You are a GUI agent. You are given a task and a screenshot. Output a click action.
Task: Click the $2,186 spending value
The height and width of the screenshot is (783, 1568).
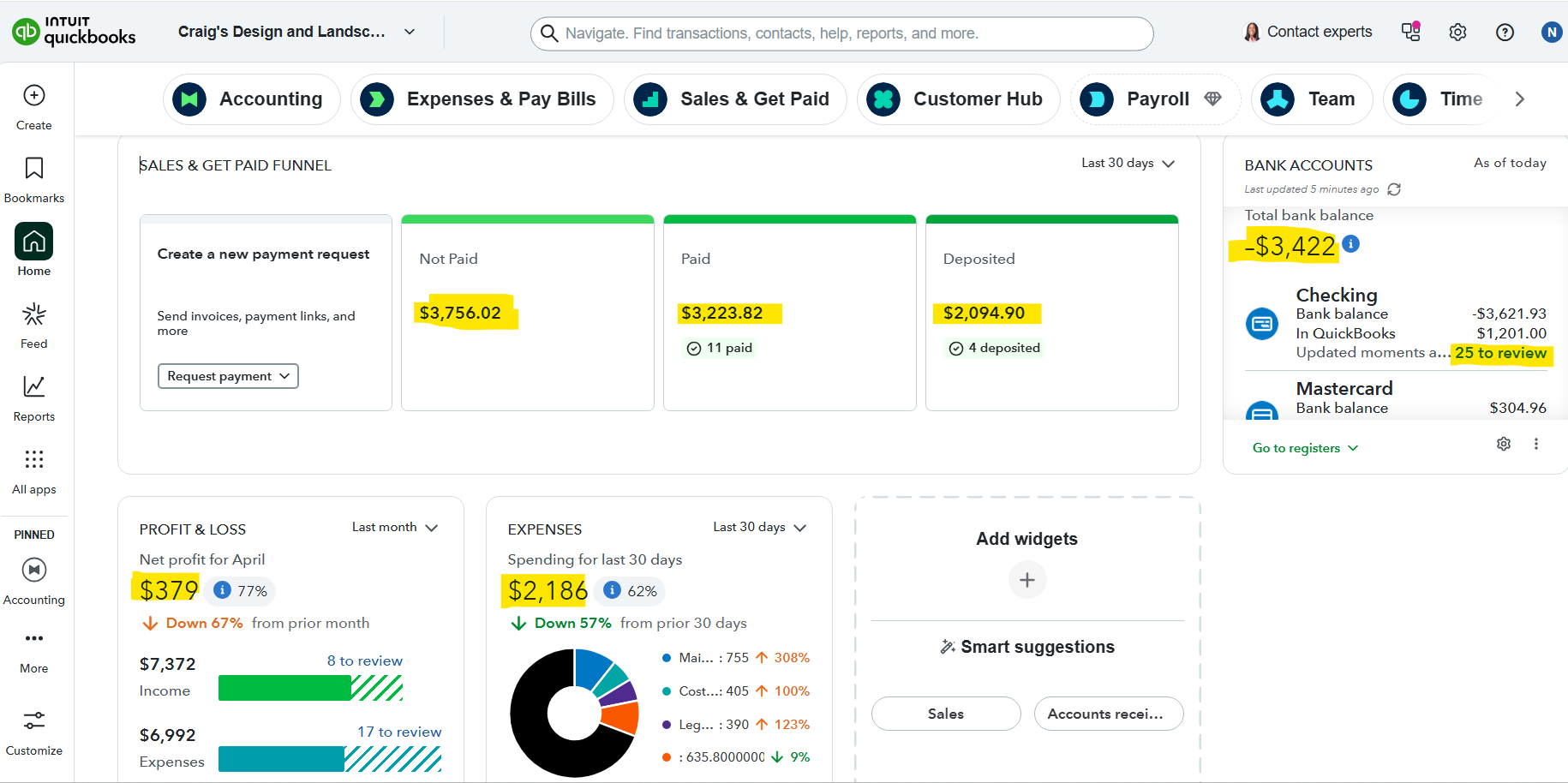pyautogui.click(x=548, y=590)
